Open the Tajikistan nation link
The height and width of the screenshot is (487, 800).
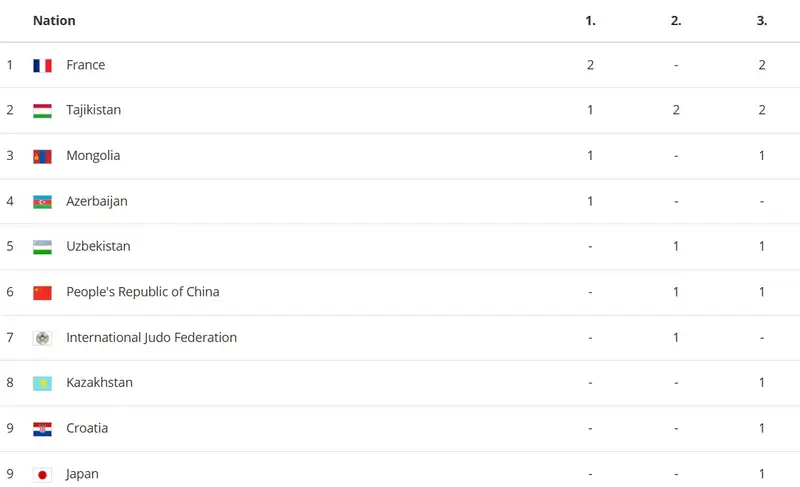(x=93, y=110)
